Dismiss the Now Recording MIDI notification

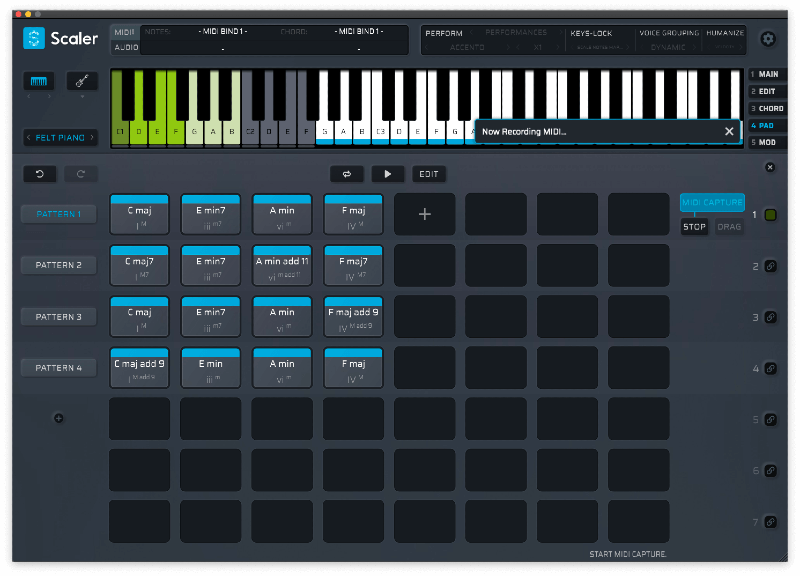coord(729,131)
